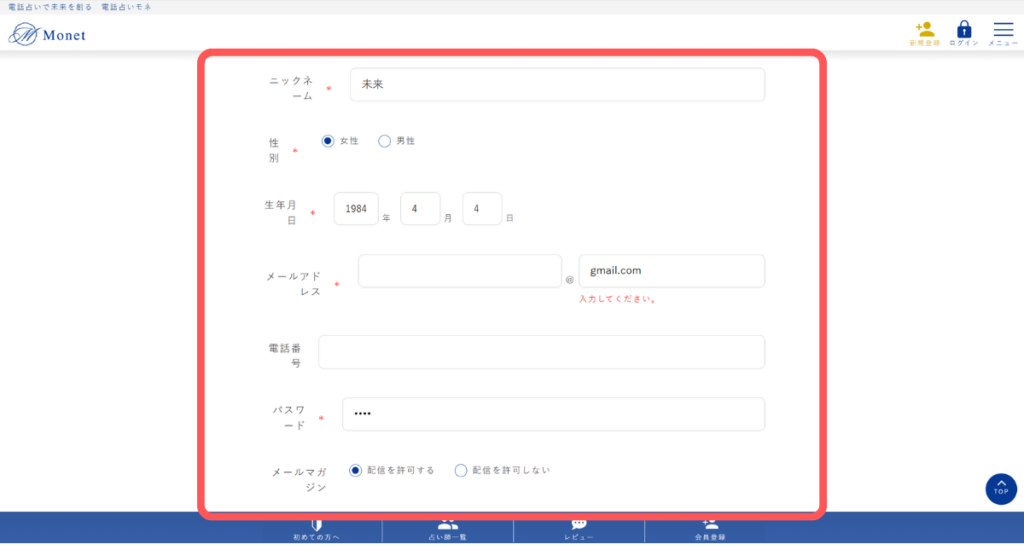Click the 新規登録 new registration icon
1024x550 pixels.
coord(924,33)
